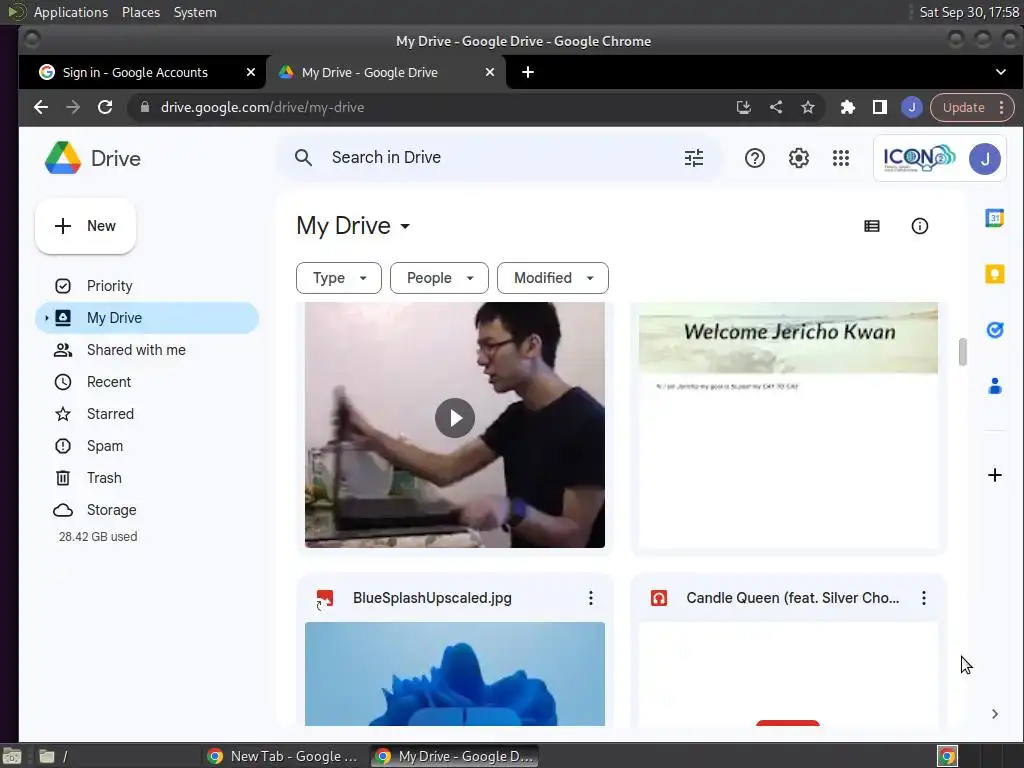Click the file list scrollbar thumb

click(963, 352)
